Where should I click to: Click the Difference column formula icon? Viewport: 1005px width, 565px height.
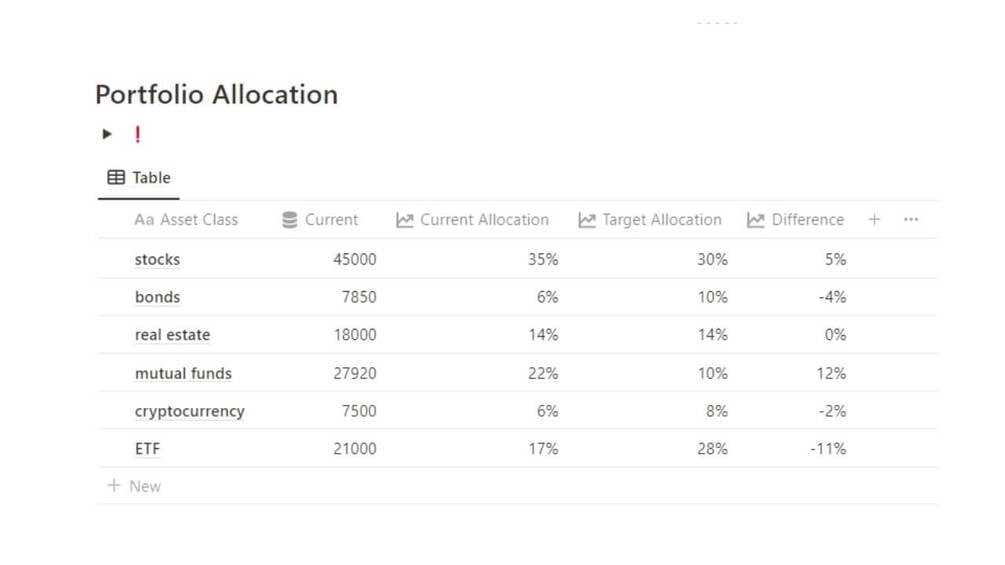pyautogui.click(x=756, y=220)
